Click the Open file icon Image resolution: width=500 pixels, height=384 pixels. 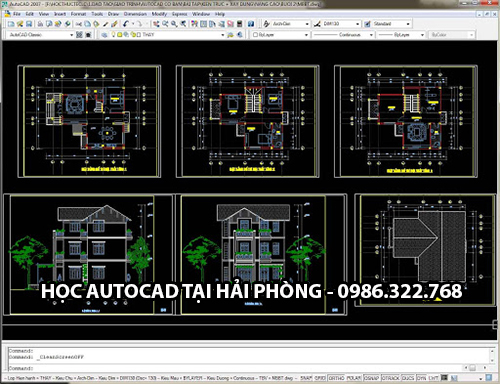coord(20,24)
